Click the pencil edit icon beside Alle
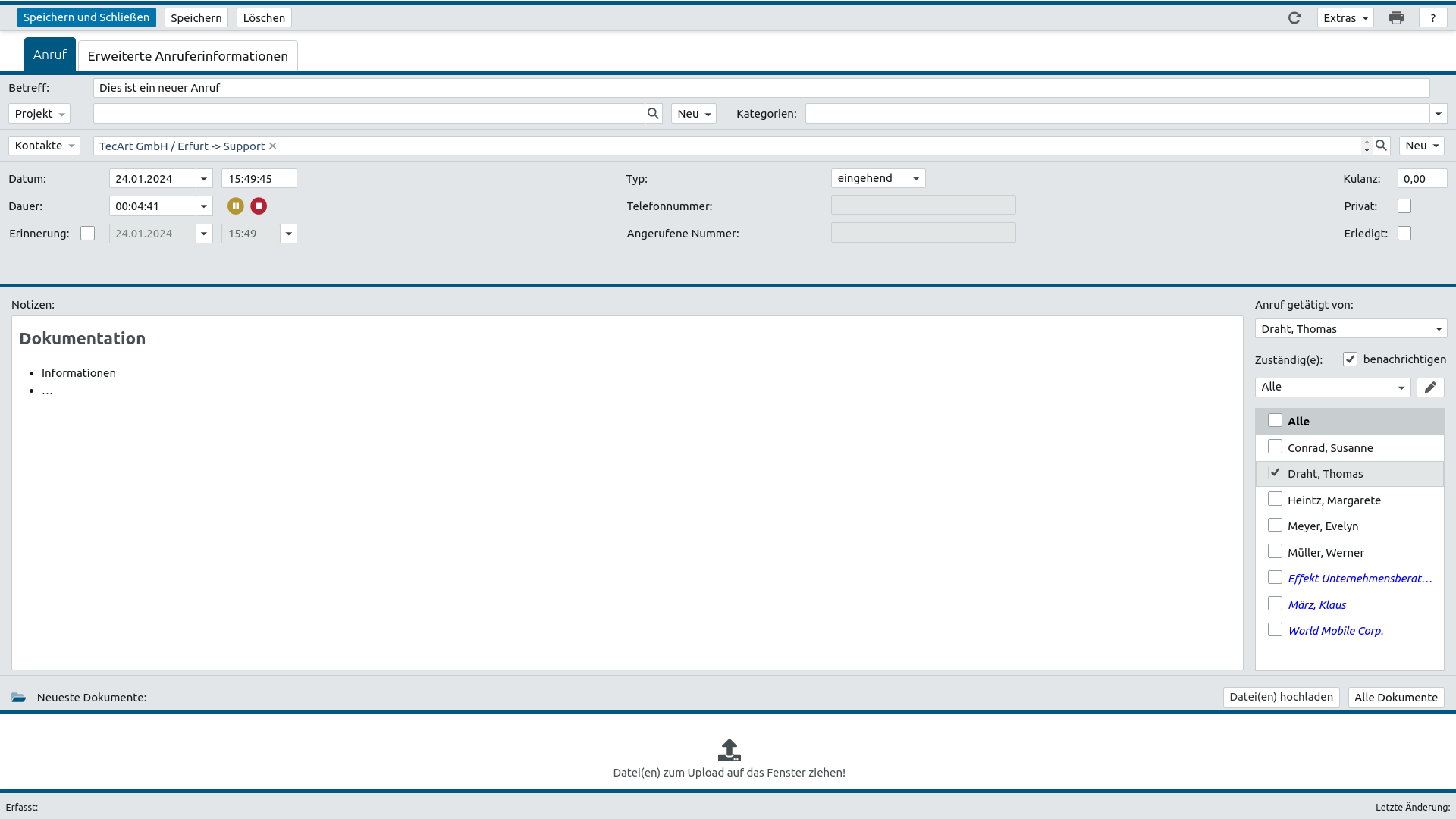The width and height of the screenshot is (1456, 819). 1430,388
